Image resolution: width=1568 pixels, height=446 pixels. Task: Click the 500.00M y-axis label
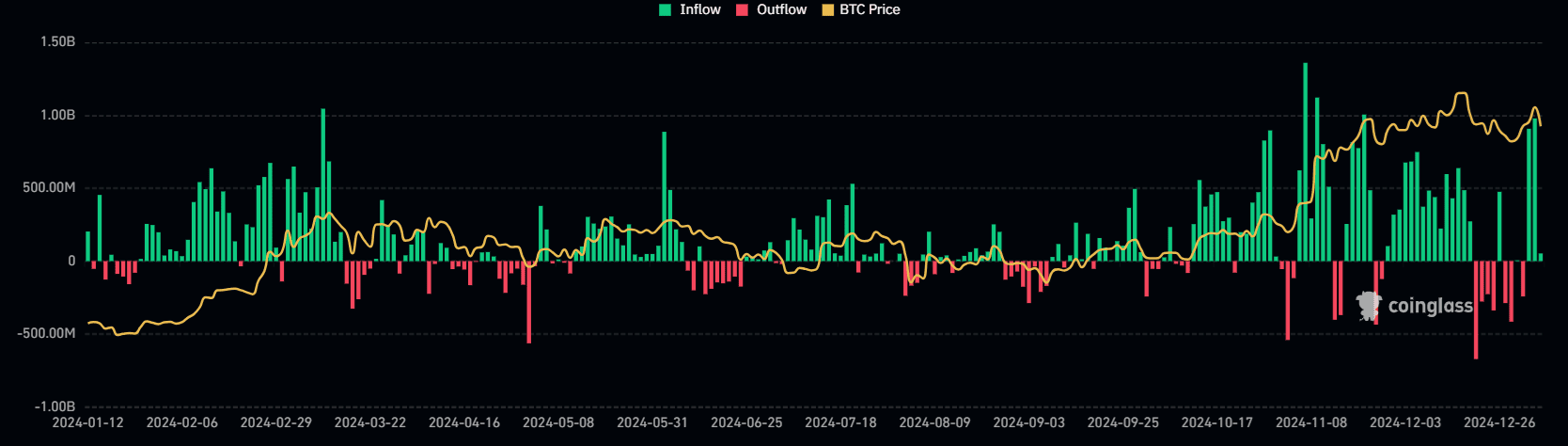point(49,188)
